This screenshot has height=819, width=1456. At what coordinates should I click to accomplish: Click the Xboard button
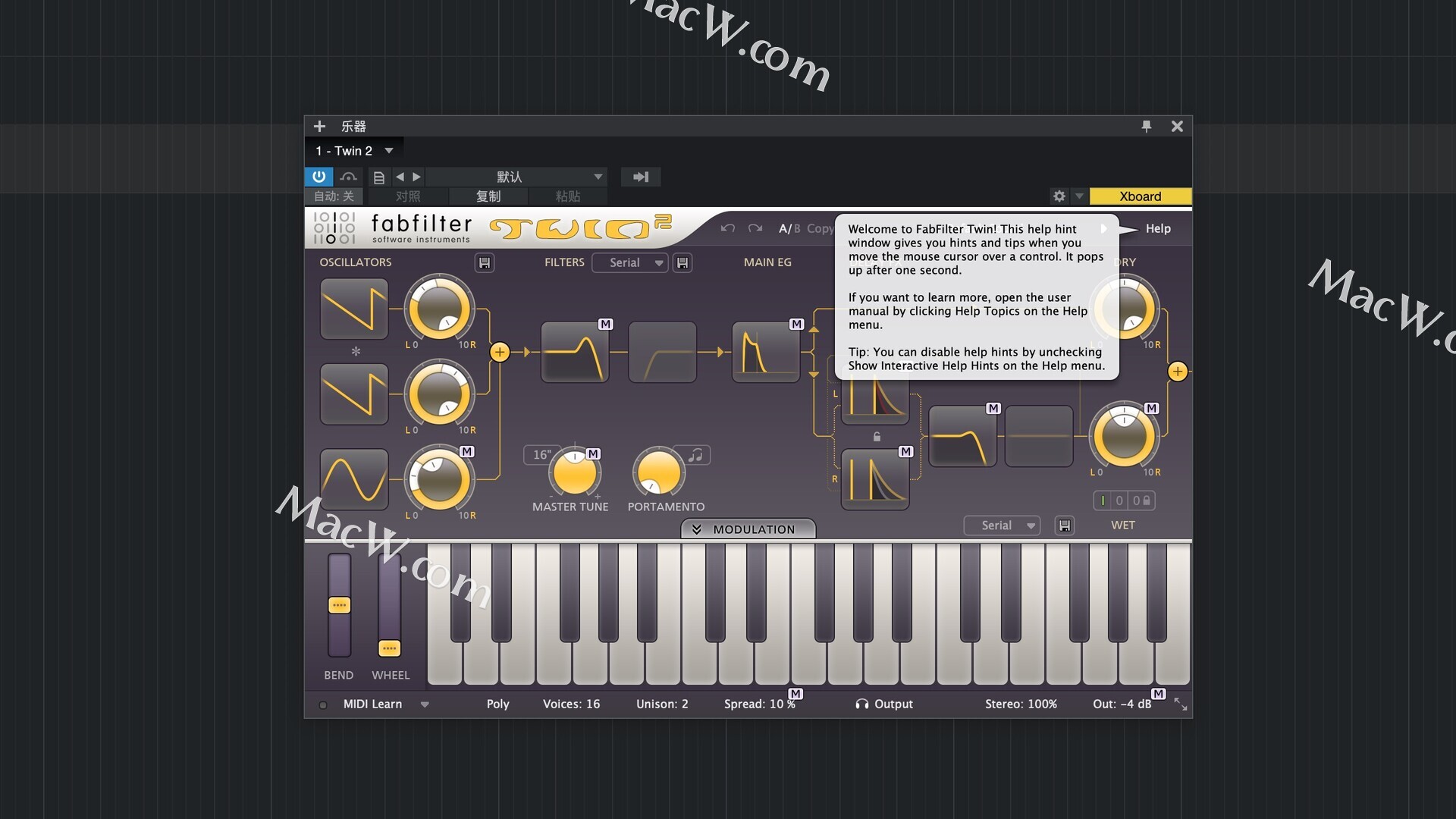point(1140,196)
